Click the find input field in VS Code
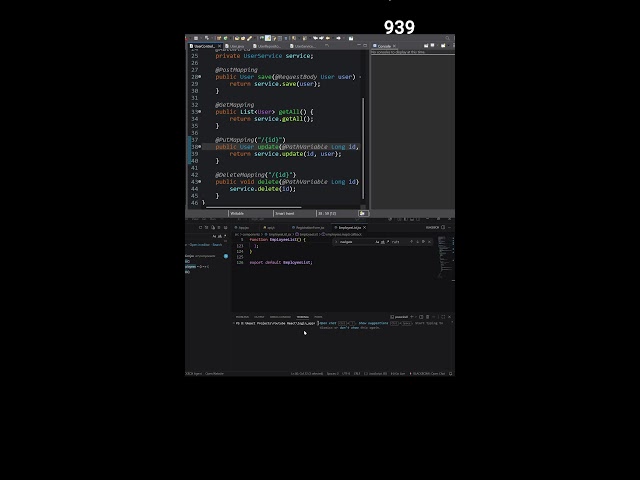 [356, 242]
